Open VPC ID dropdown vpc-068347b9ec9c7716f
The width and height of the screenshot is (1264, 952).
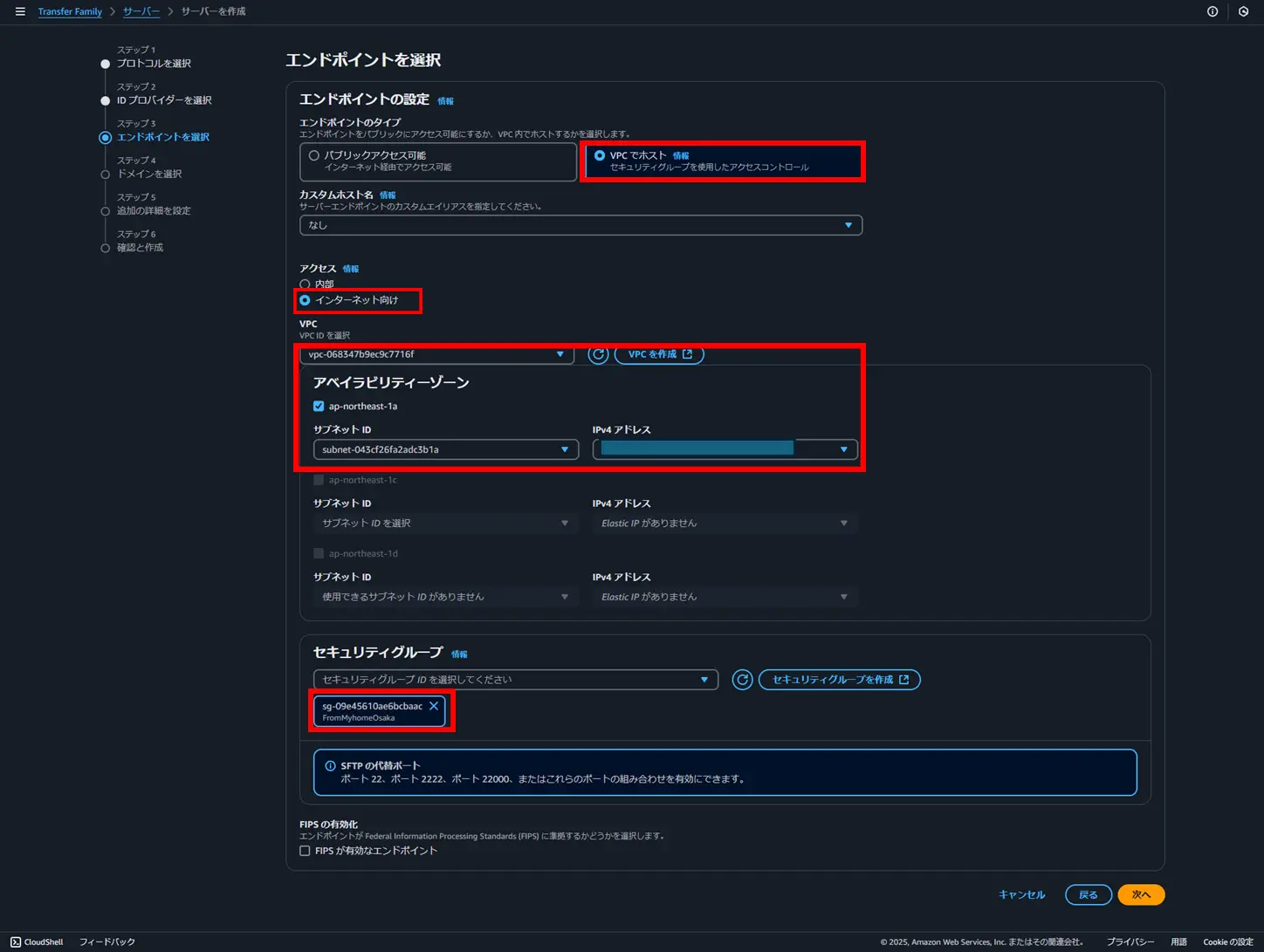pos(436,354)
